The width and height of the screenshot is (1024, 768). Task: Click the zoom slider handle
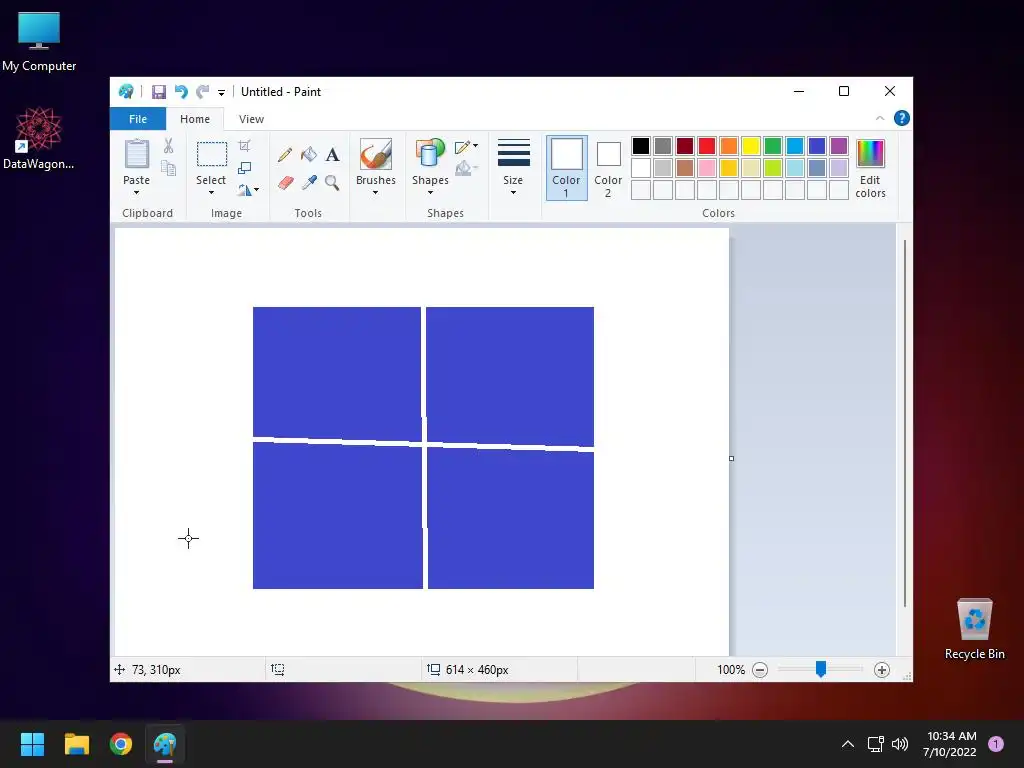point(821,669)
